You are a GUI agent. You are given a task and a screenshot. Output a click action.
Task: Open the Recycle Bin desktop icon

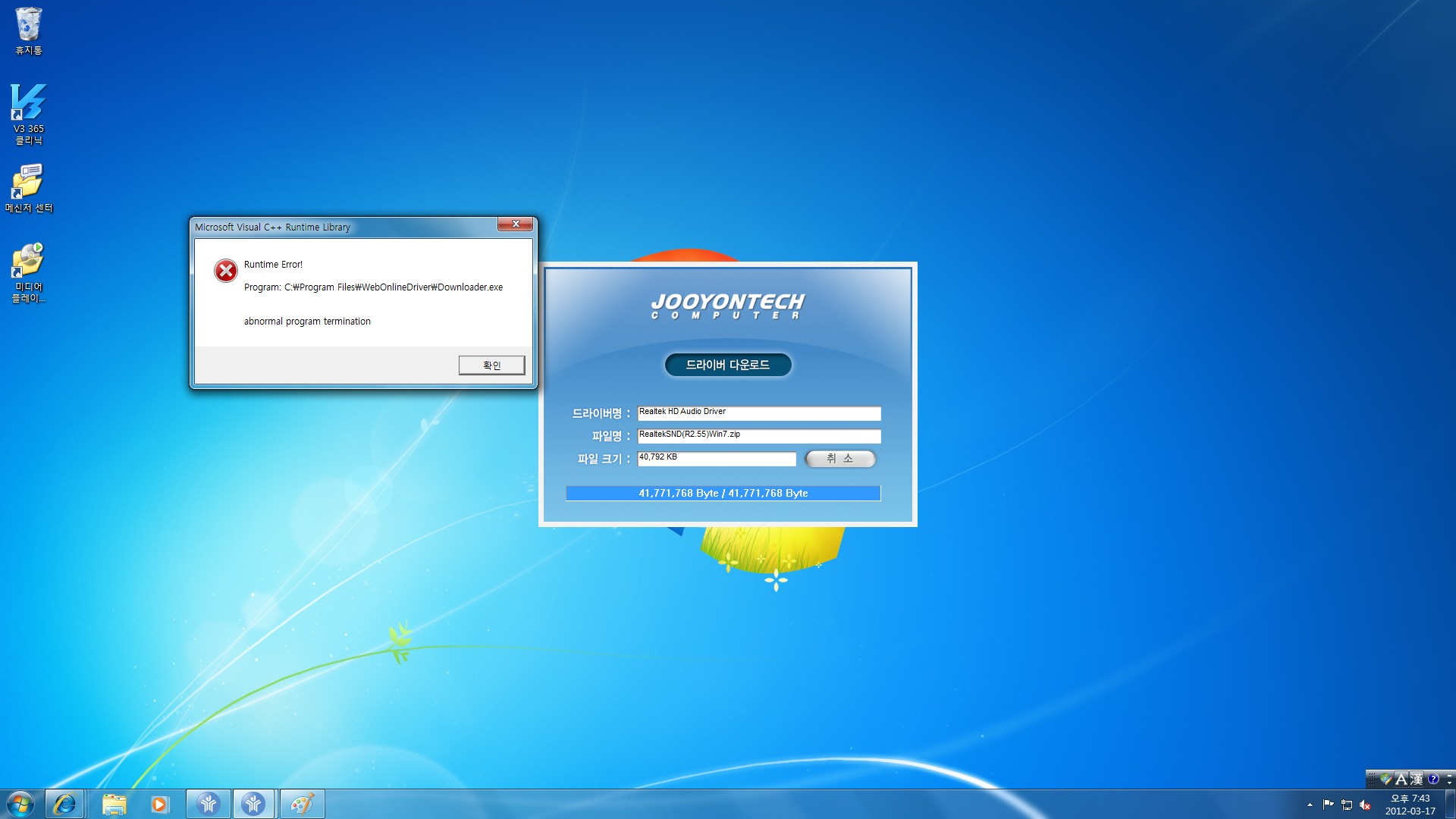(28, 31)
